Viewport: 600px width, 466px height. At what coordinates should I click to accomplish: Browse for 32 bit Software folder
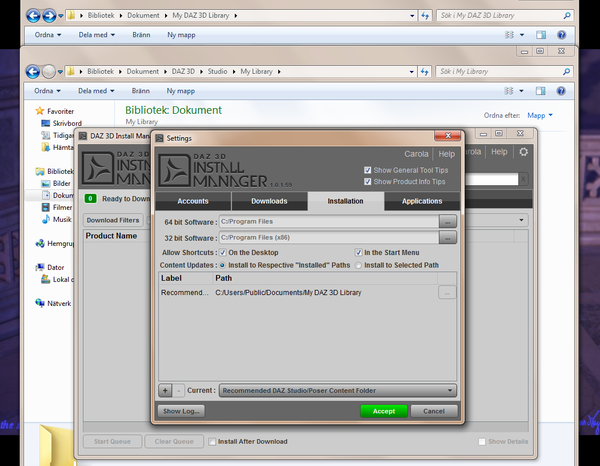447,238
